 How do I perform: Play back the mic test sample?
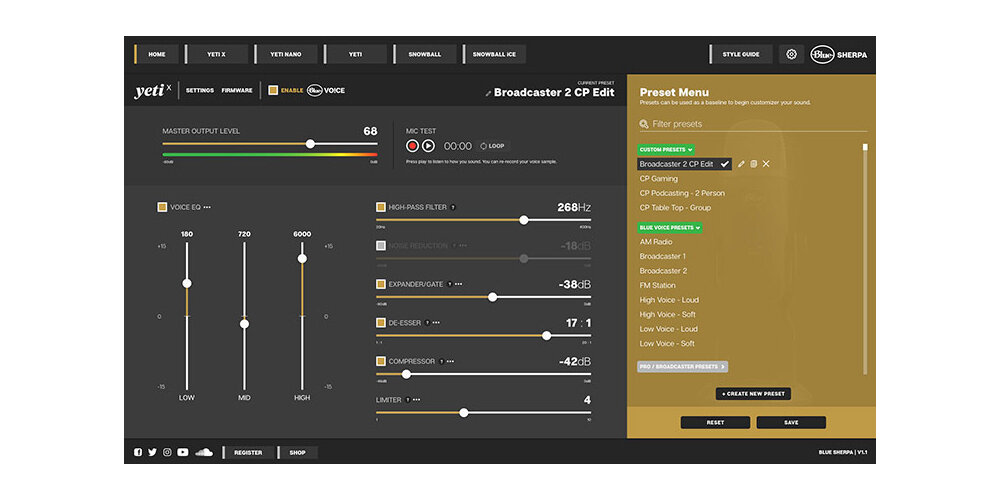click(429, 146)
